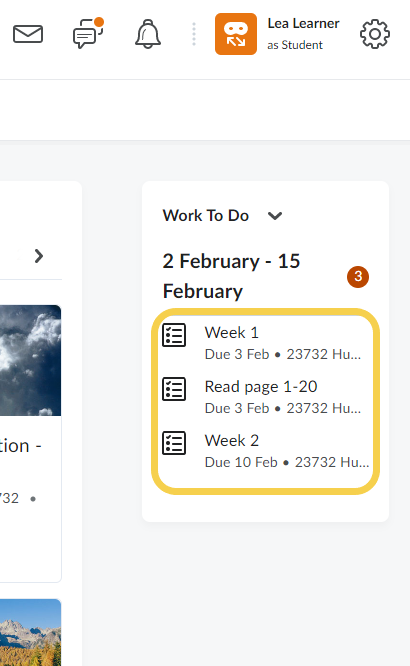This screenshot has width=410, height=666.
Task: Click the orange masked impersonation avatar
Action: pyautogui.click(x=236, y=34)
